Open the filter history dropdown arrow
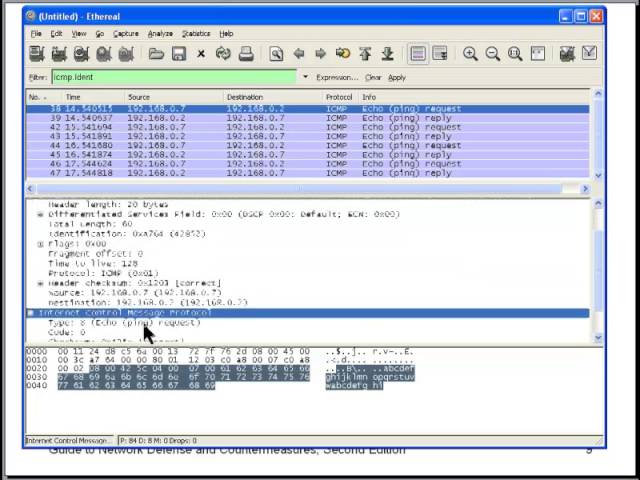The width and height of the screenshot is (640, 480). tap(305, 77)
